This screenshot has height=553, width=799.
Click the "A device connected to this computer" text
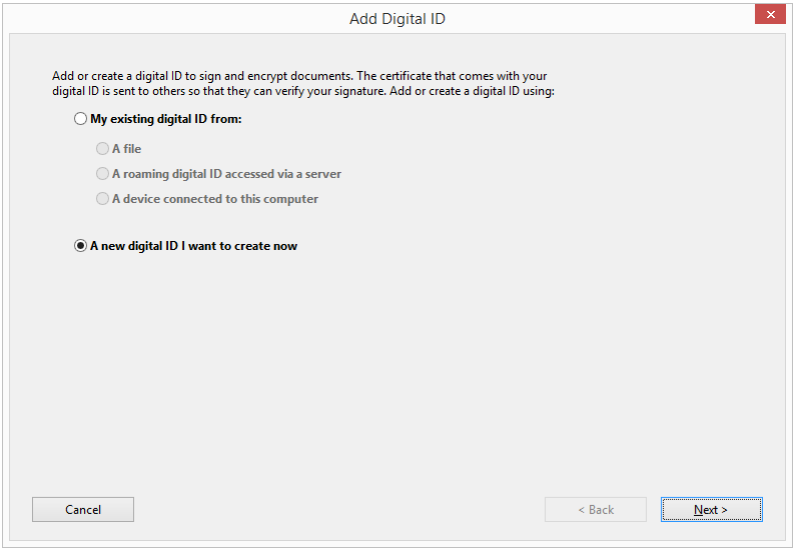(x=215, y=199)
